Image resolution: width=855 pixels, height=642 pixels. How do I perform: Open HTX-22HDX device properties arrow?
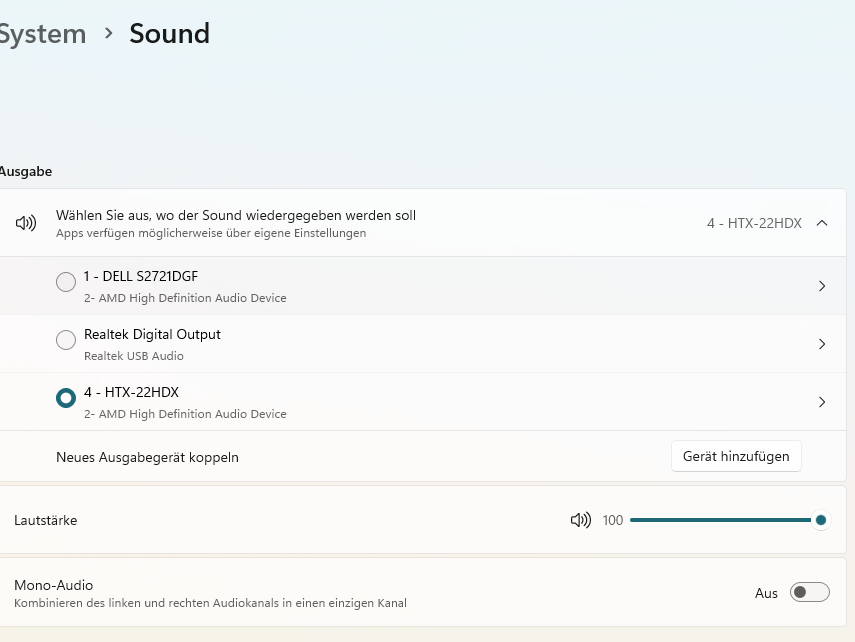coord(822,402)
